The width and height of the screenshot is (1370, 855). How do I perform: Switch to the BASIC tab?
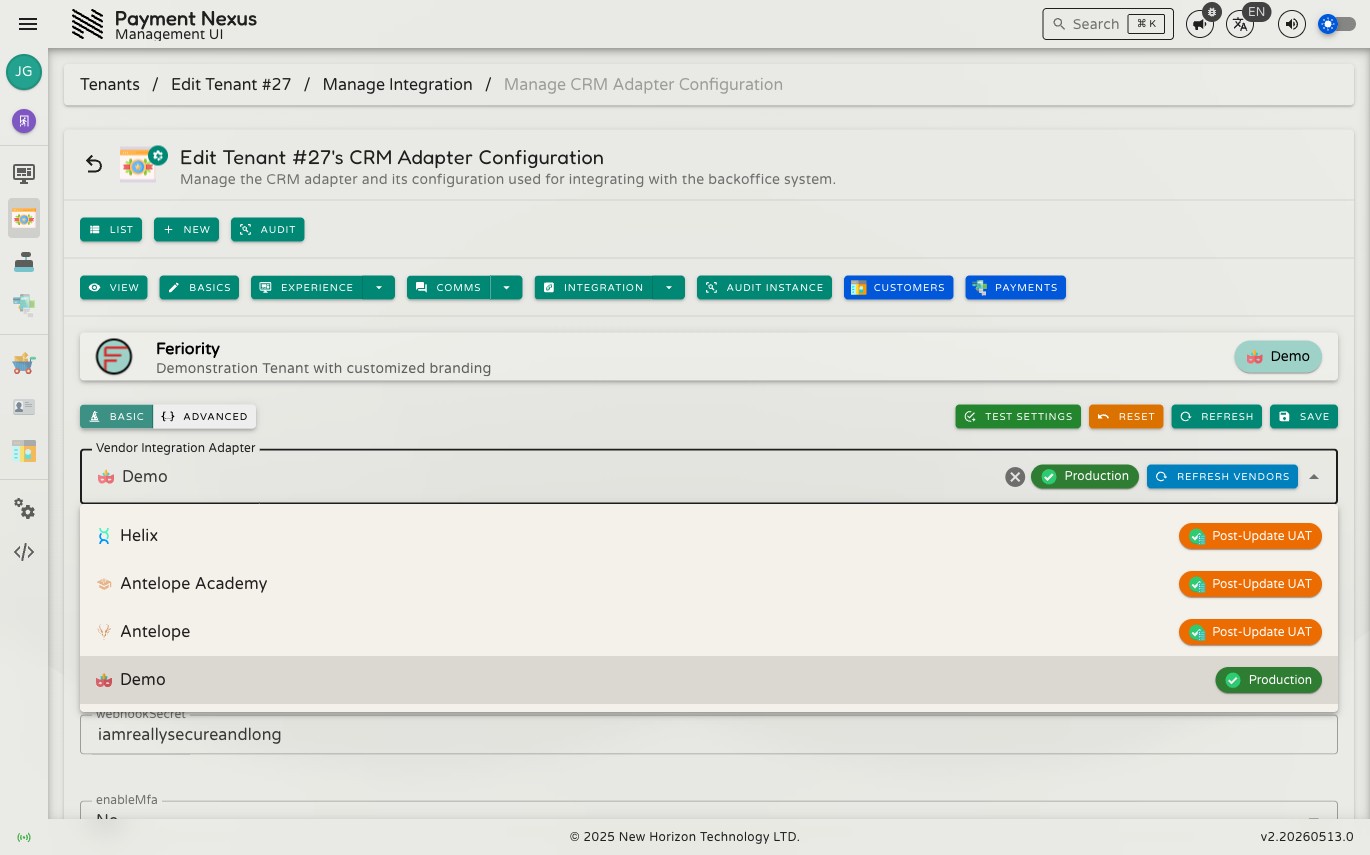(x=117, y=416)
